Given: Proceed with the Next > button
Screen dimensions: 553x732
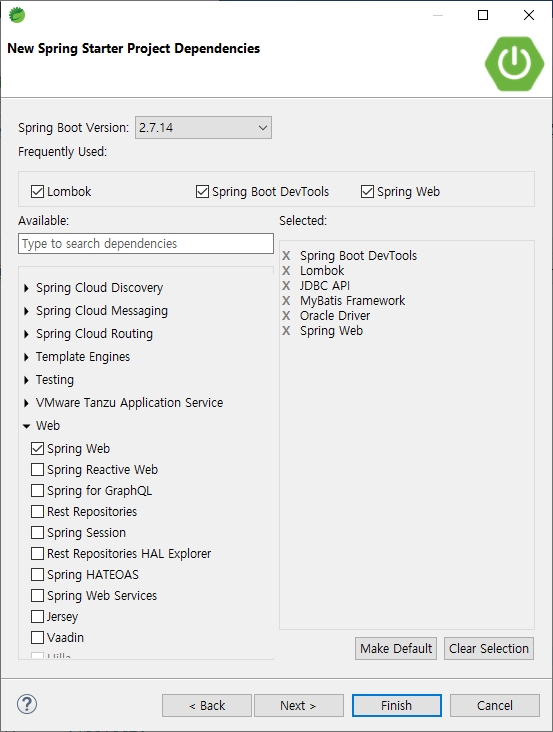Looking at the screenshot, I should (x=299, y=705).
